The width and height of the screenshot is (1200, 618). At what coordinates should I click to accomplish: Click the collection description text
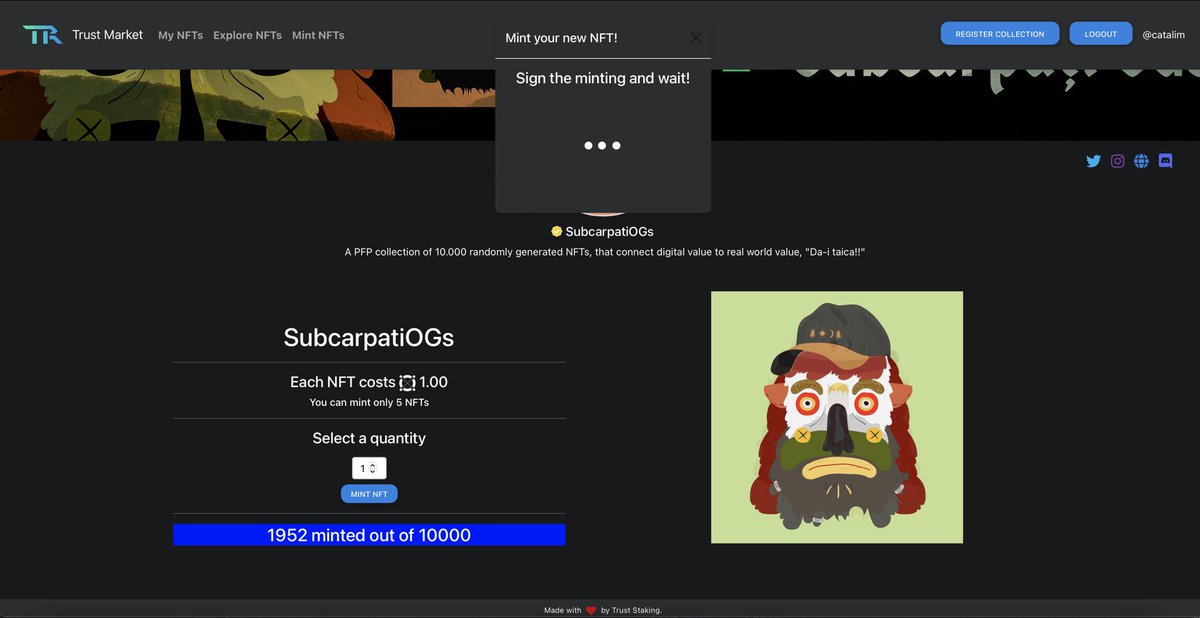[604, 252]
